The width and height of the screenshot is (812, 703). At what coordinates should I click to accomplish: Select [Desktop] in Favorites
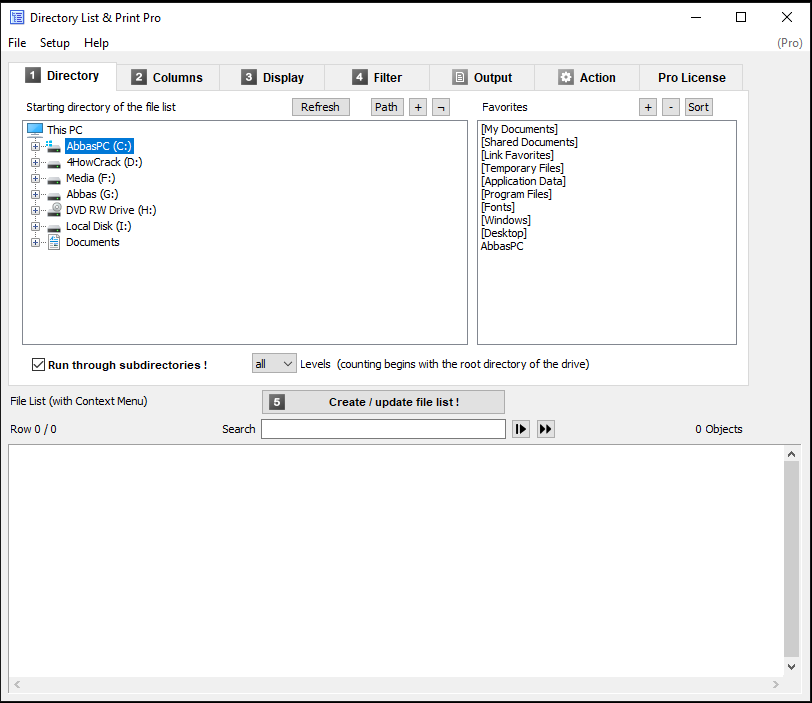(504, 233)
